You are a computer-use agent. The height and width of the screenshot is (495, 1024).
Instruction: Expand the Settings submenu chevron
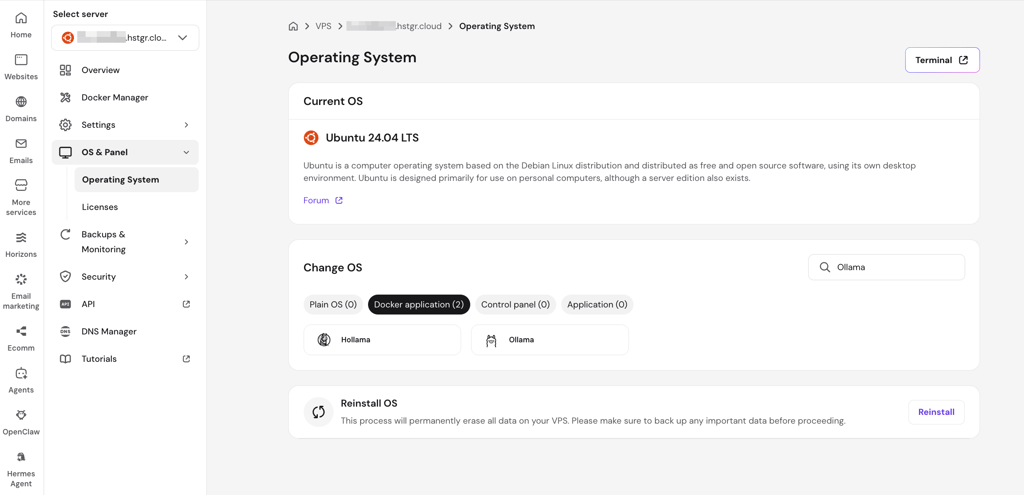186,125
